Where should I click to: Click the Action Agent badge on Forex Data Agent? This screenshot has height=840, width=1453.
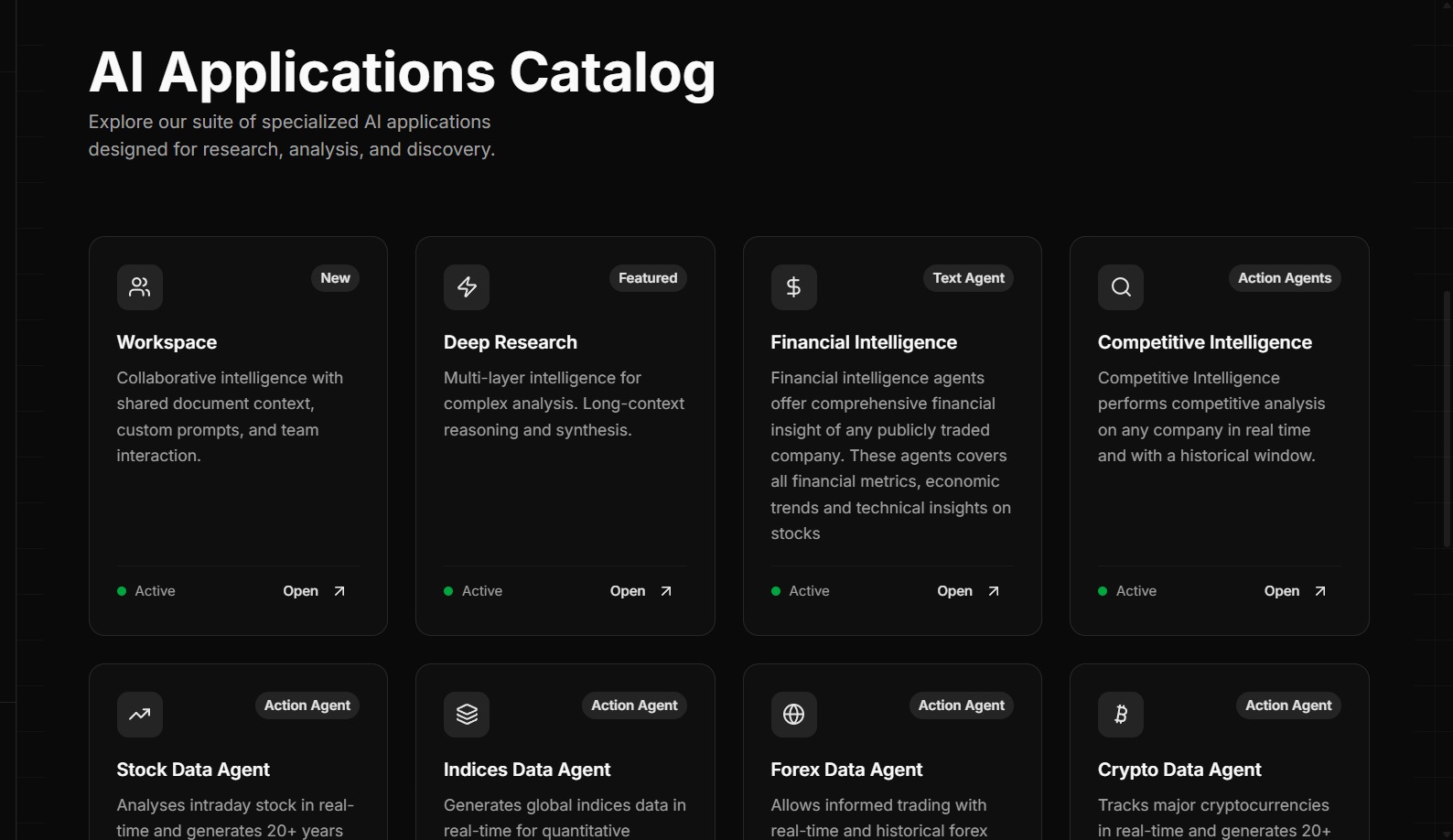tap(962, 705)
